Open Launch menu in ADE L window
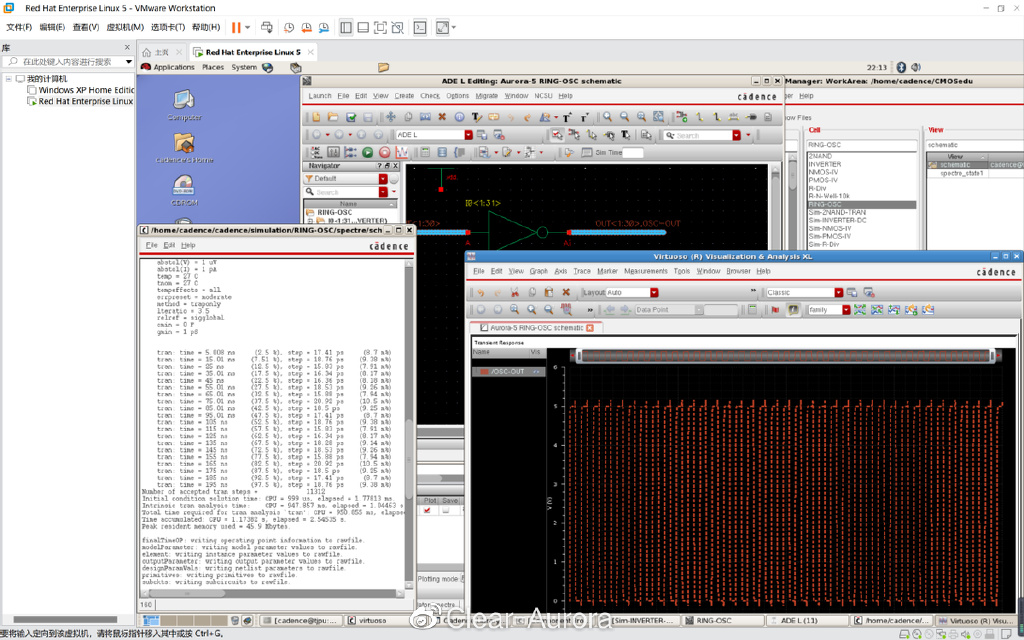 point(319,96)
